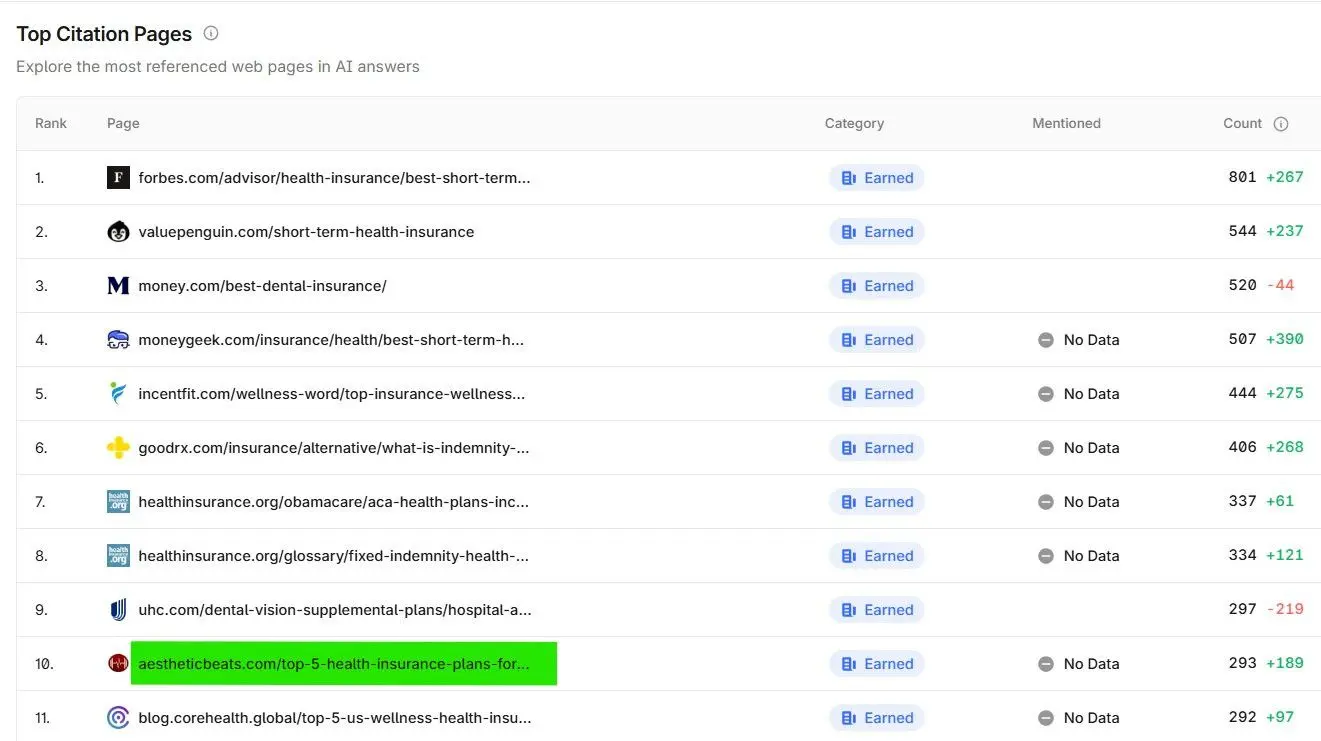Image resolution: width=1321 pixels, height=741 pixels.
Task: Click the change value +275
Action: 1285,394
